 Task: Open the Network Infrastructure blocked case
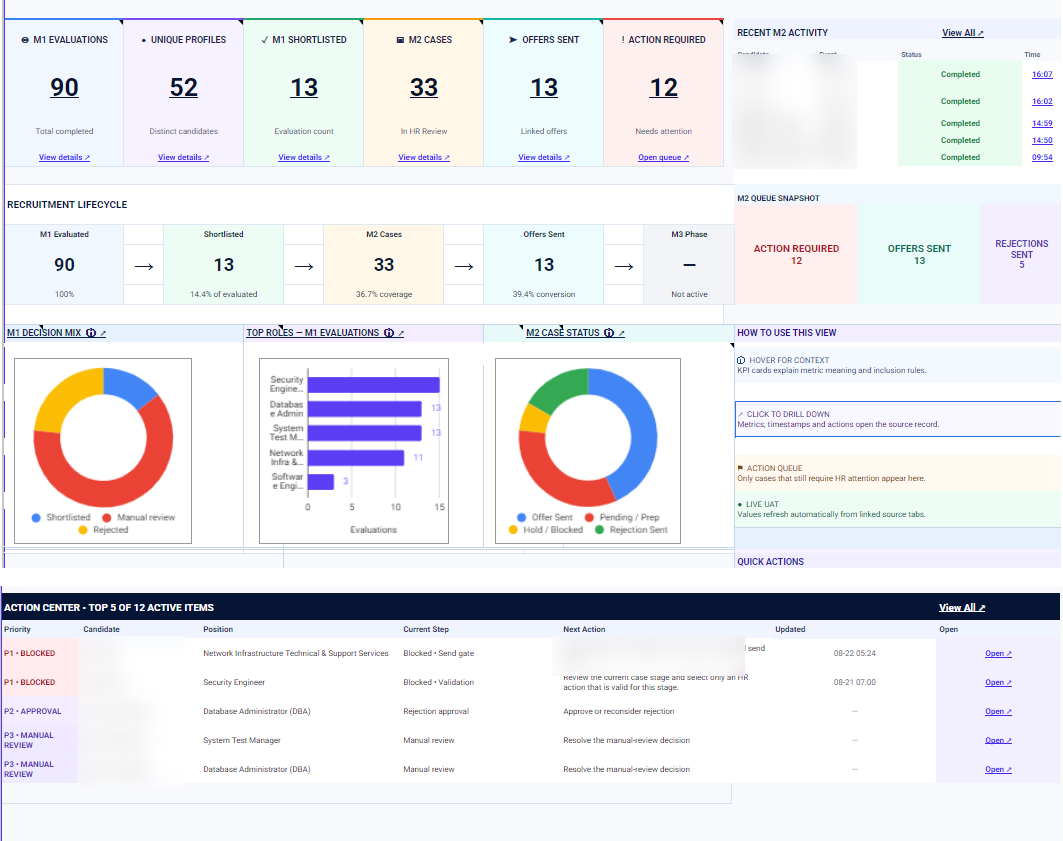(998, 654)
